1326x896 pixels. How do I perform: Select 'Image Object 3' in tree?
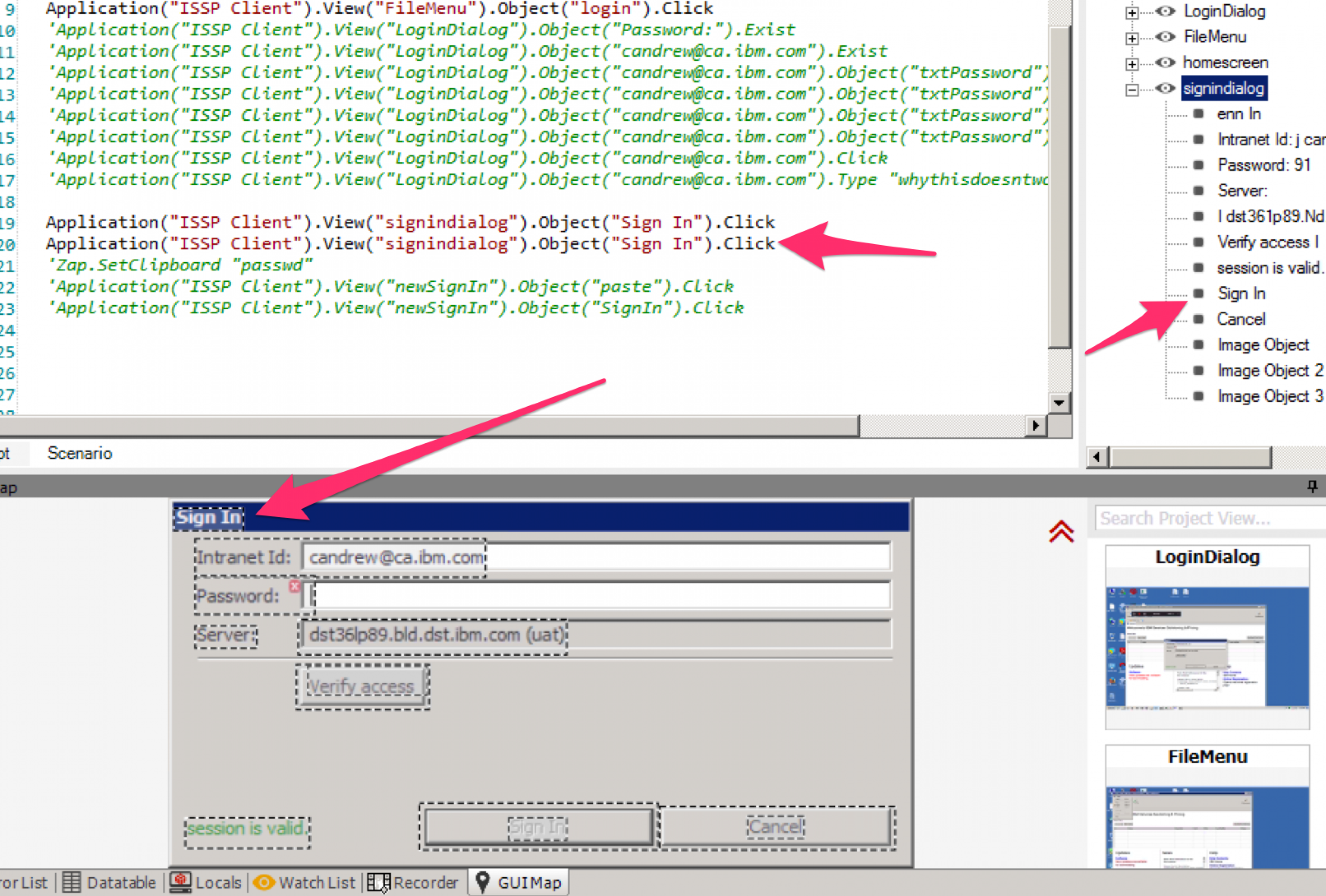point(1270,396)
